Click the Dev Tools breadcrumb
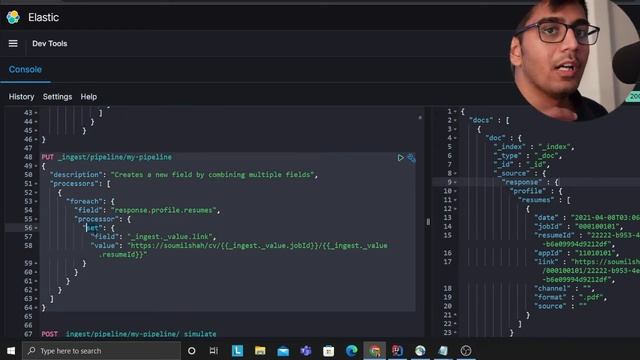640x360 pixels. click(50, 43)
